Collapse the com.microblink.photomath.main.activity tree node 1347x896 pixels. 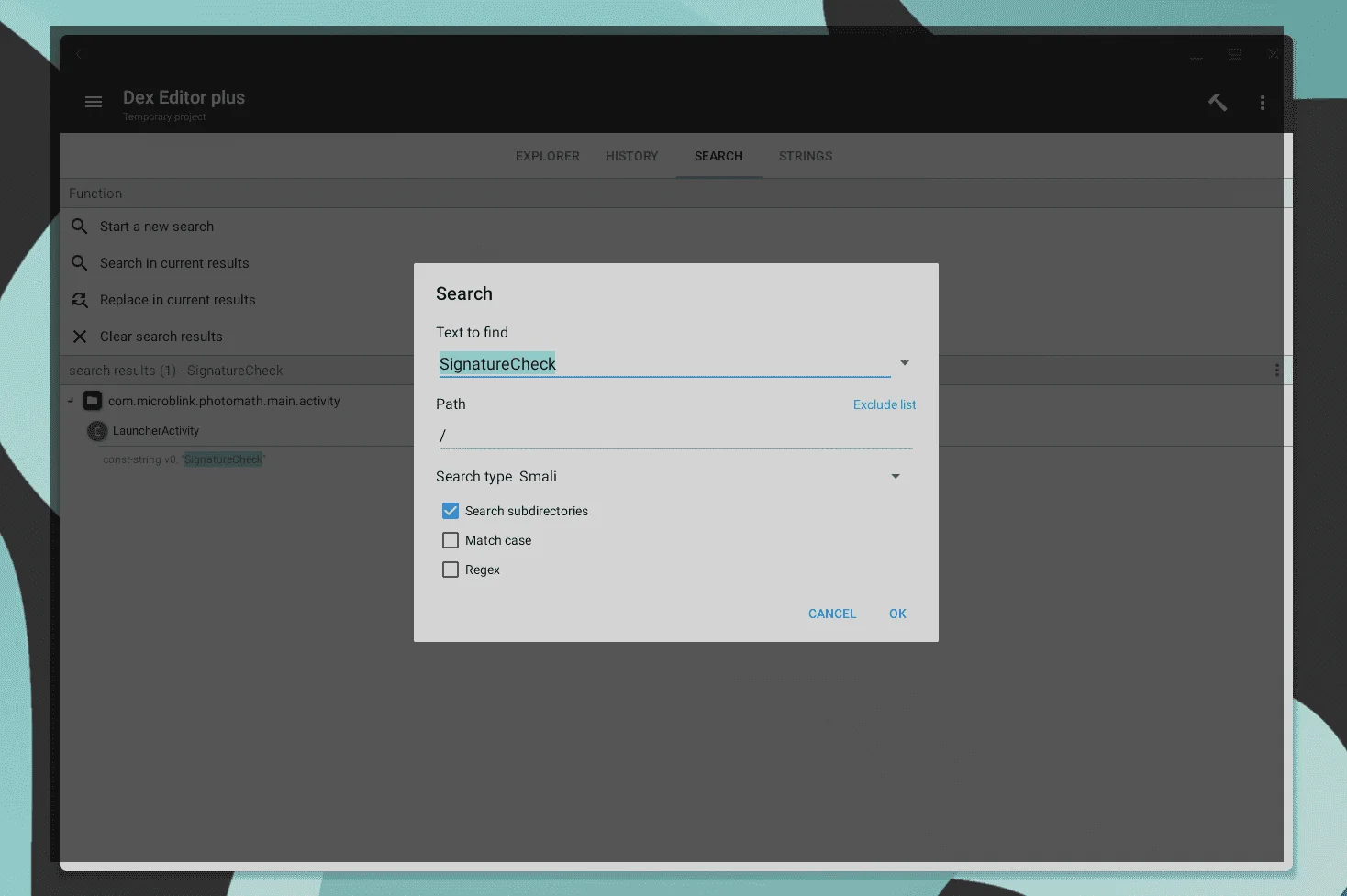click(x=71, y=401)
